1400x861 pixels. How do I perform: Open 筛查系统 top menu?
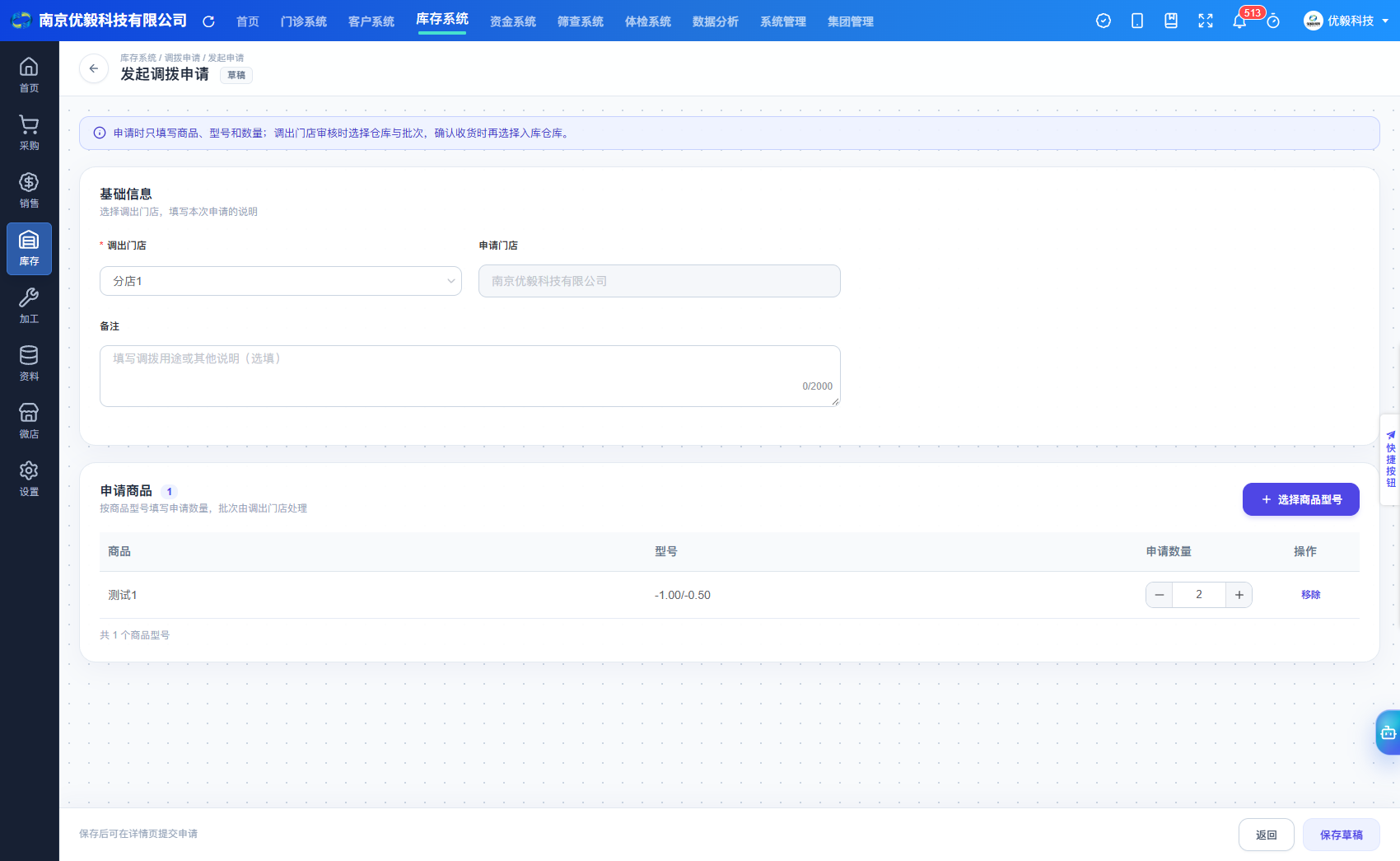(x=581, y=21)
